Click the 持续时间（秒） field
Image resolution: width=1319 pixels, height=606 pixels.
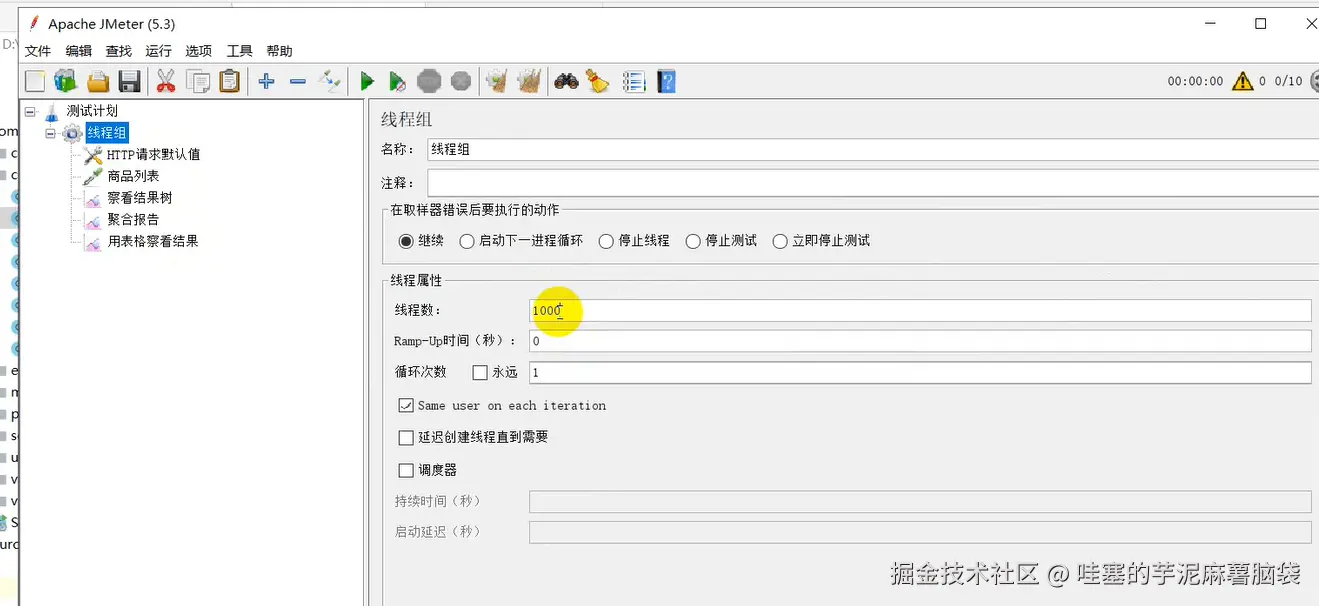tap(920, 502)
